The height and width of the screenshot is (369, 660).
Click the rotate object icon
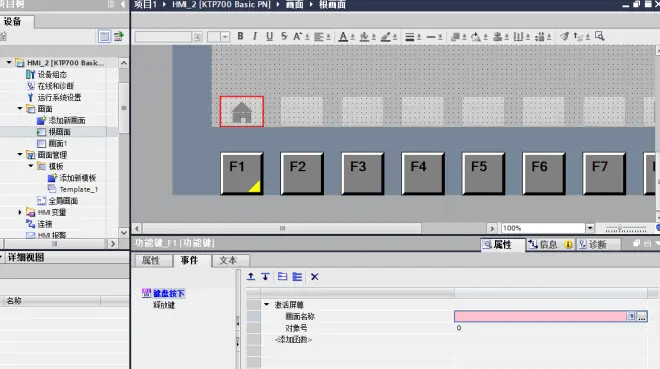coord(476,37)
